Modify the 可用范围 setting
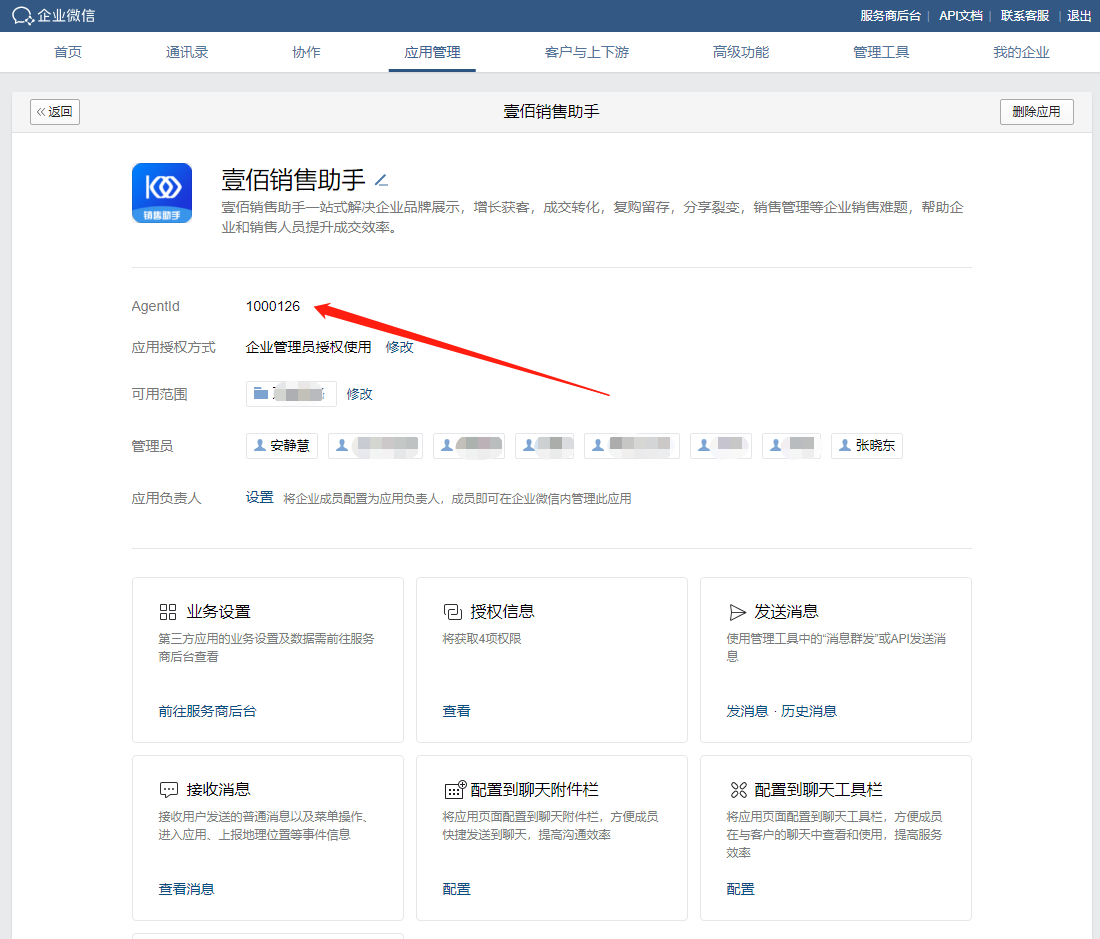 tap(359, 394)
